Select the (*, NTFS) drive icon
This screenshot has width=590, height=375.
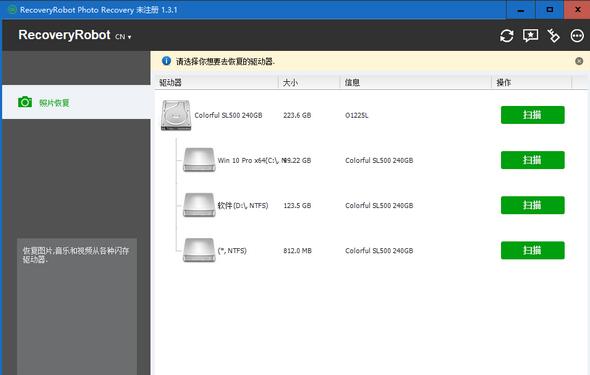click(x=199, y=250)
